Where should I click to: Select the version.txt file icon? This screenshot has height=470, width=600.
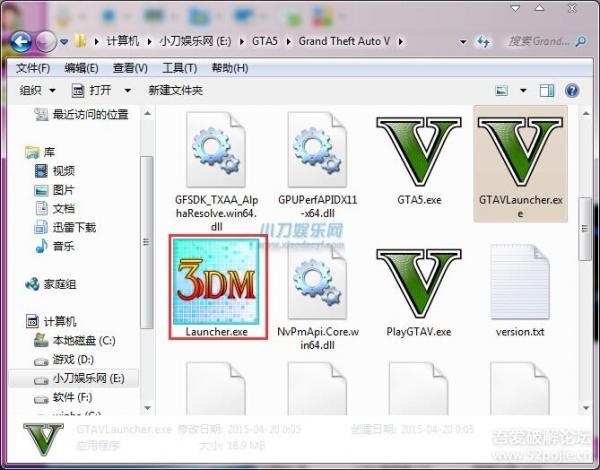520,282
